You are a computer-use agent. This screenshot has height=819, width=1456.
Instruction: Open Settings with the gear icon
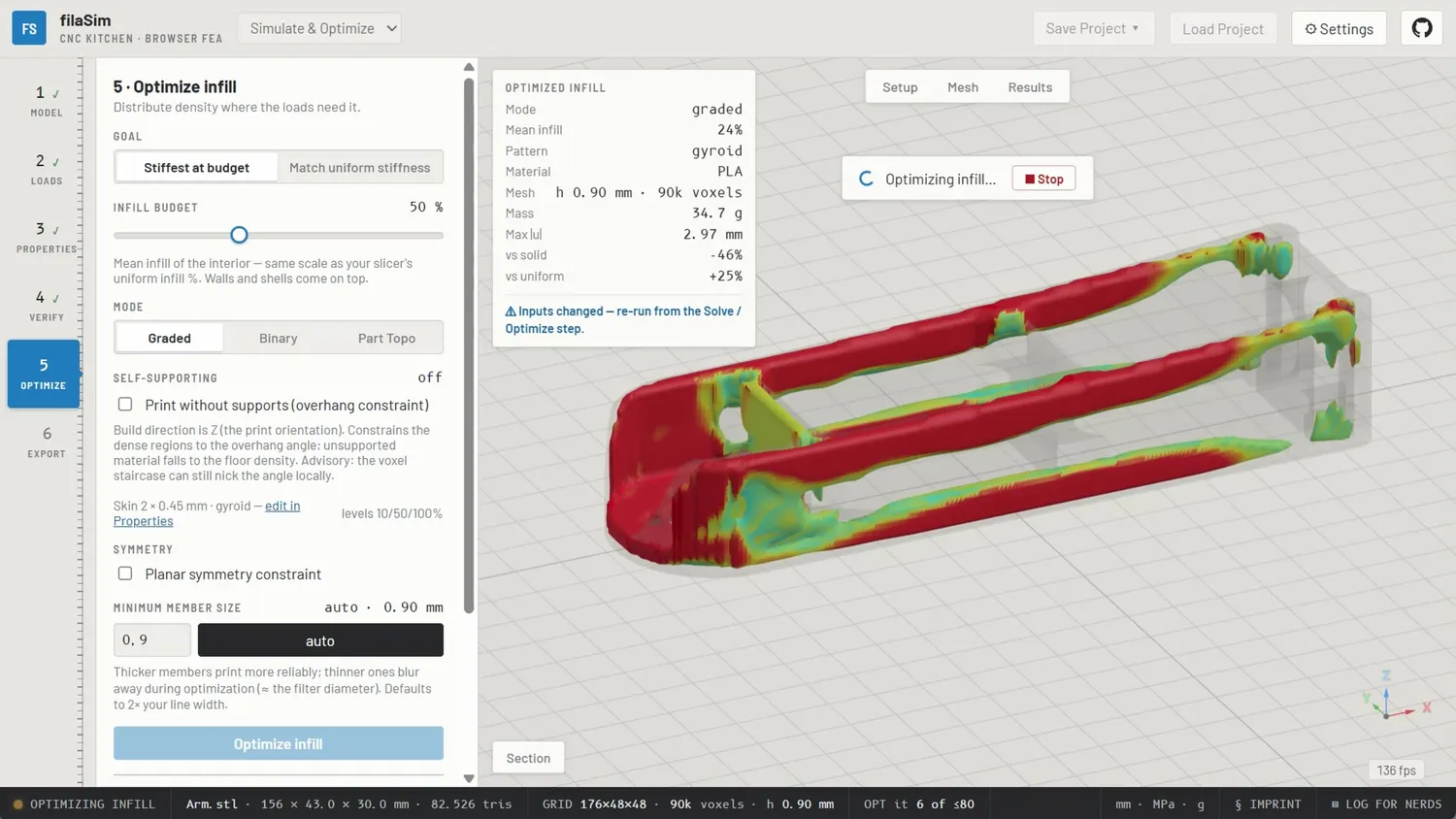pyautogui.click(x=1339, y=28)
